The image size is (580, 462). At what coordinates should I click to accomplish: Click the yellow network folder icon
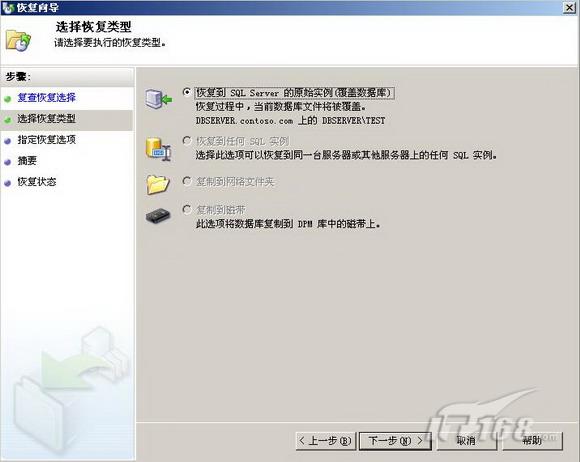[158, 184]
